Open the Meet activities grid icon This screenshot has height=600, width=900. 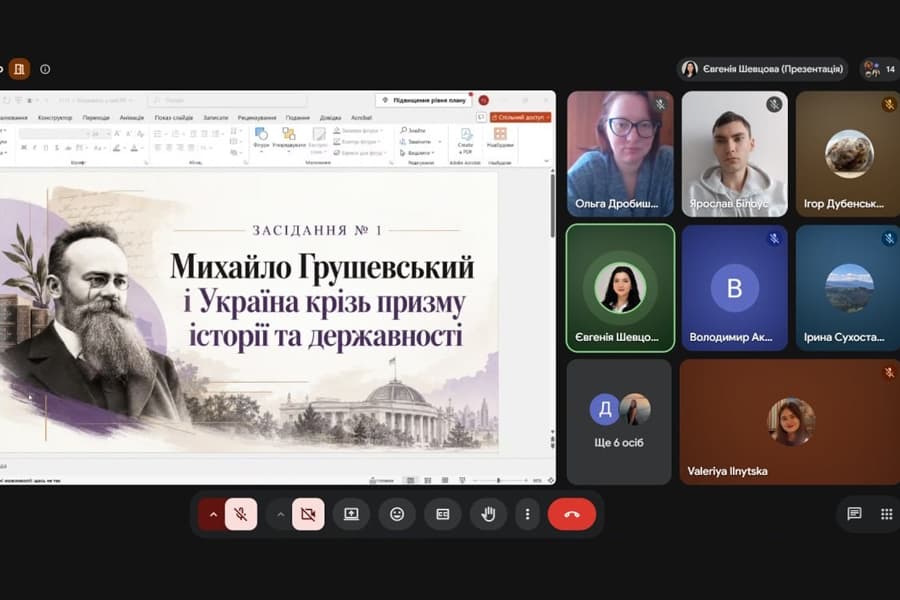tap(886, 513)
